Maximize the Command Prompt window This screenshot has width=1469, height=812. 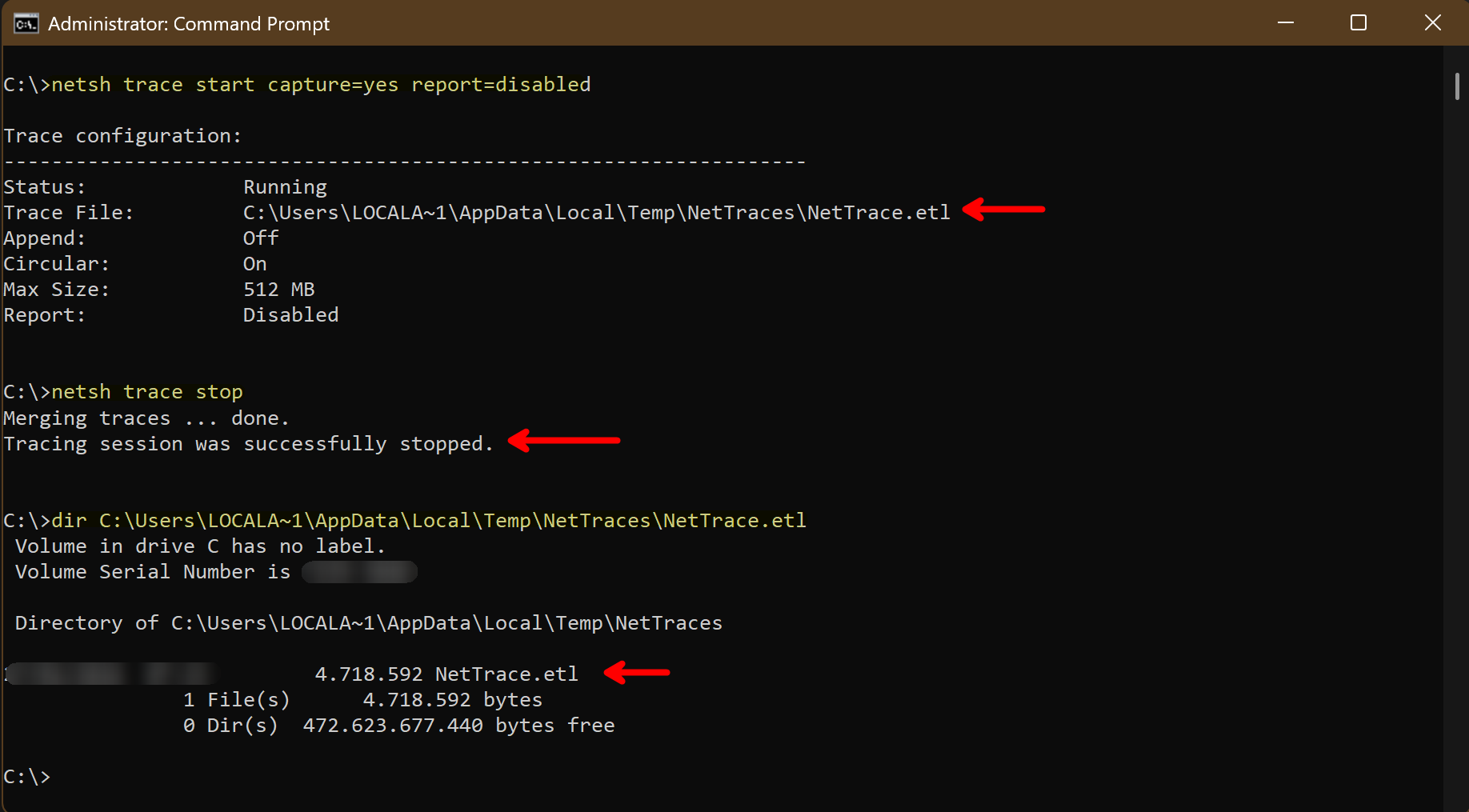pyautogui.click(x=1359, y=23)
